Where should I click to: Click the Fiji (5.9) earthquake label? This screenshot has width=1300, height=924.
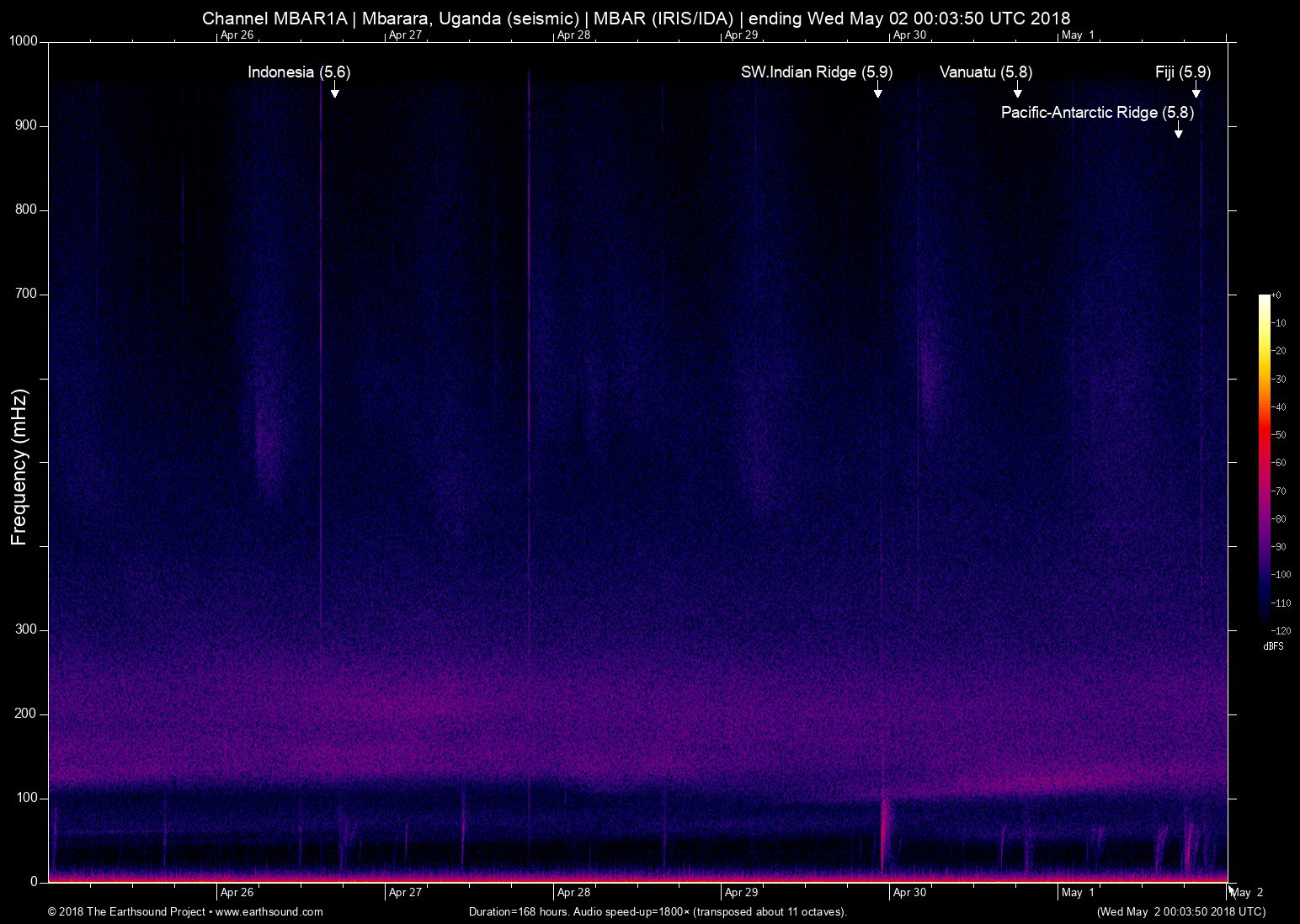[1182, 72]
